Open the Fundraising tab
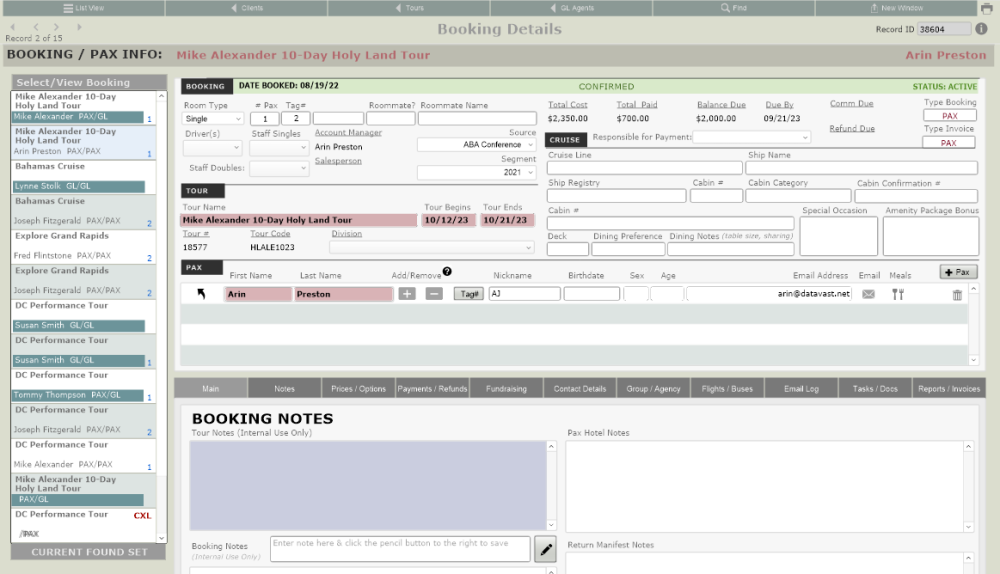 (x=506, y=388)
